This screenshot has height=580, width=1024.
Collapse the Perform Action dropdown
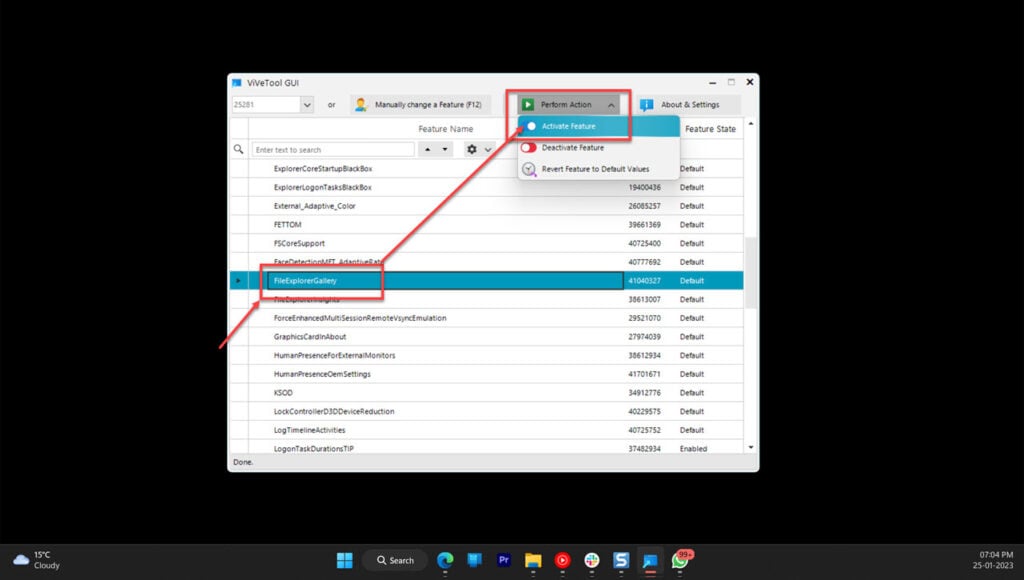click(611, 105)
